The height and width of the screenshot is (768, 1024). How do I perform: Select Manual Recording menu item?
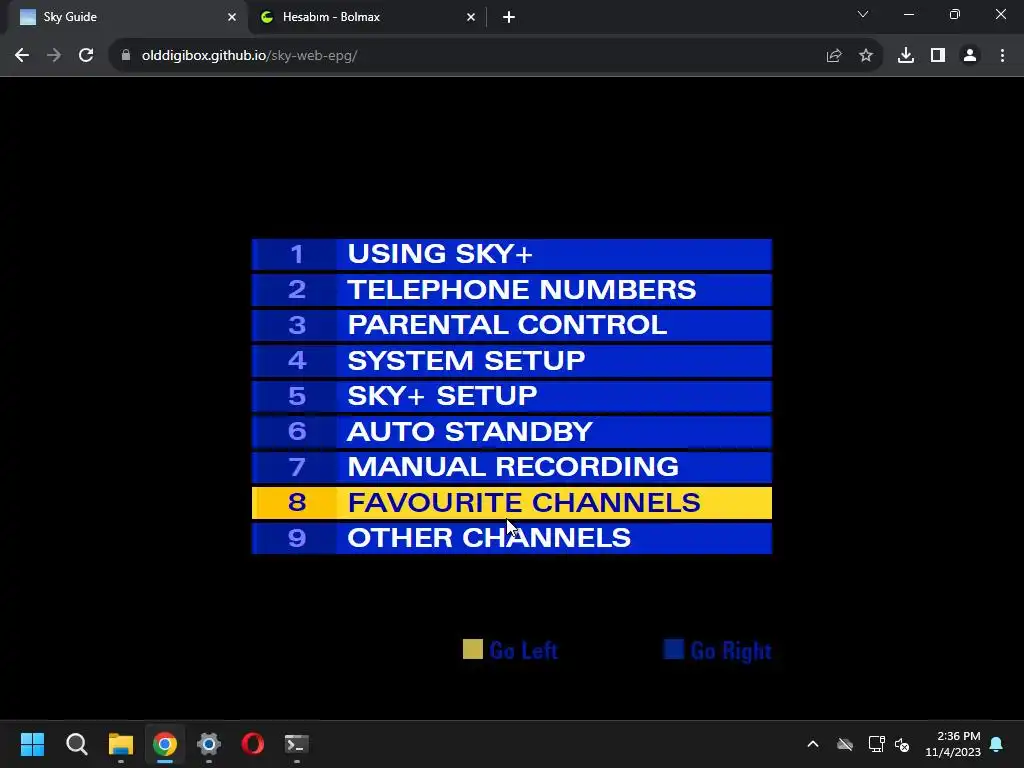click(511, 467)
